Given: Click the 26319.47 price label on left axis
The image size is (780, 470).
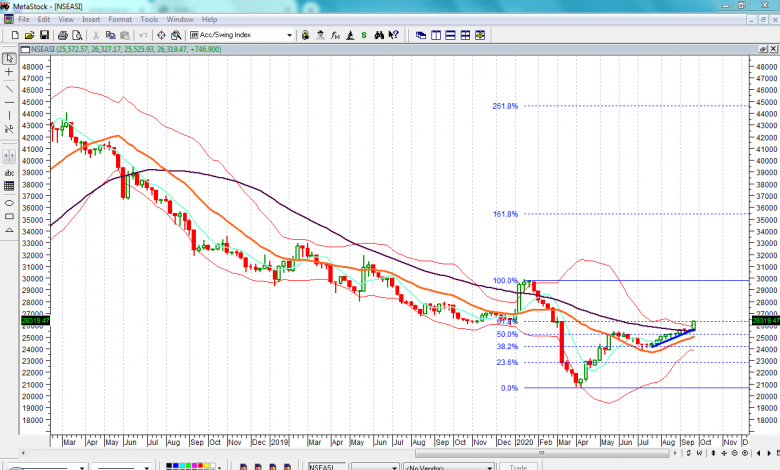Looking at the screenshot, I should (x=35, y=320).
